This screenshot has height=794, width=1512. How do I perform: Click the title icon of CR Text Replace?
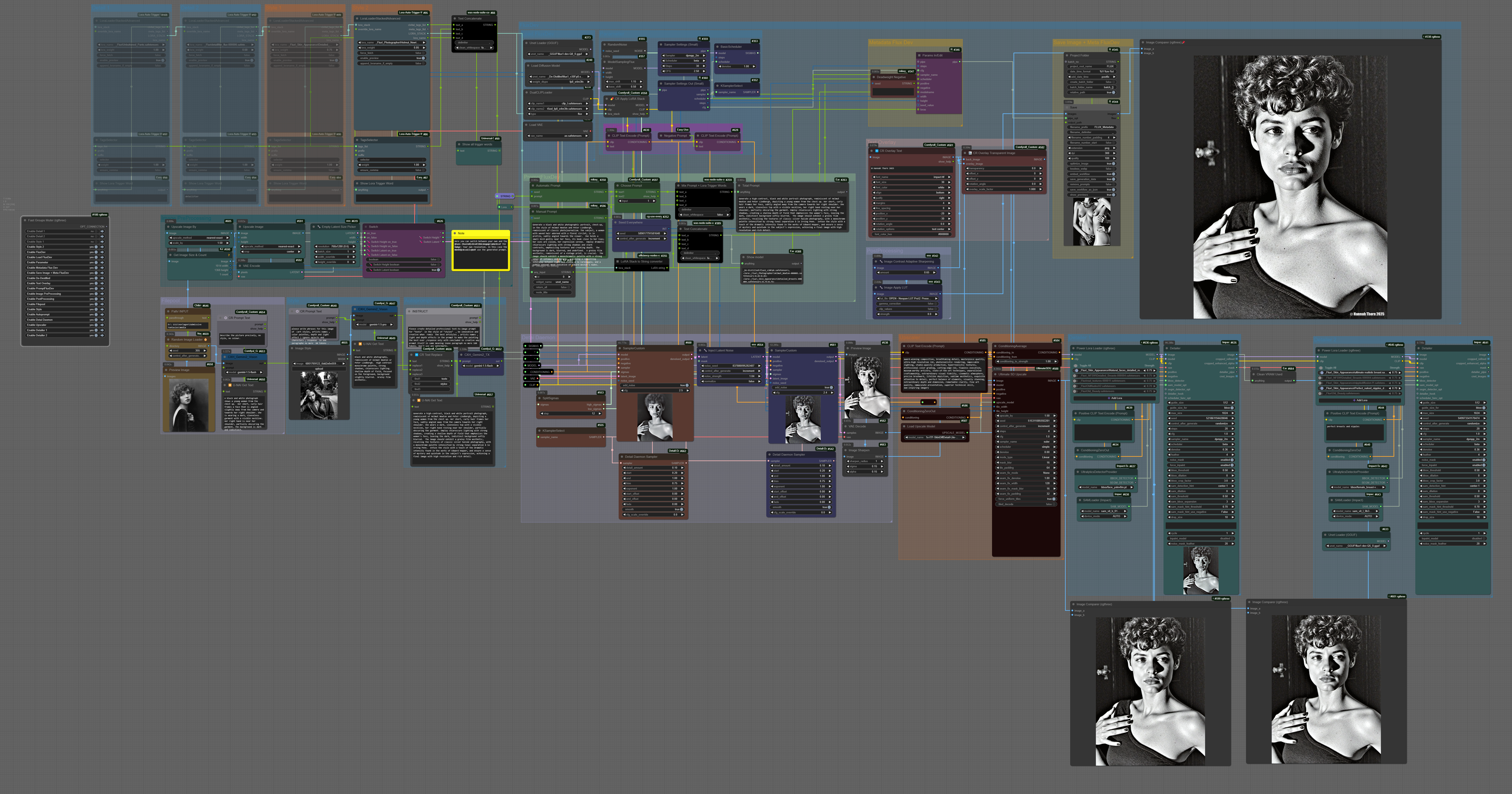point(417,355)
